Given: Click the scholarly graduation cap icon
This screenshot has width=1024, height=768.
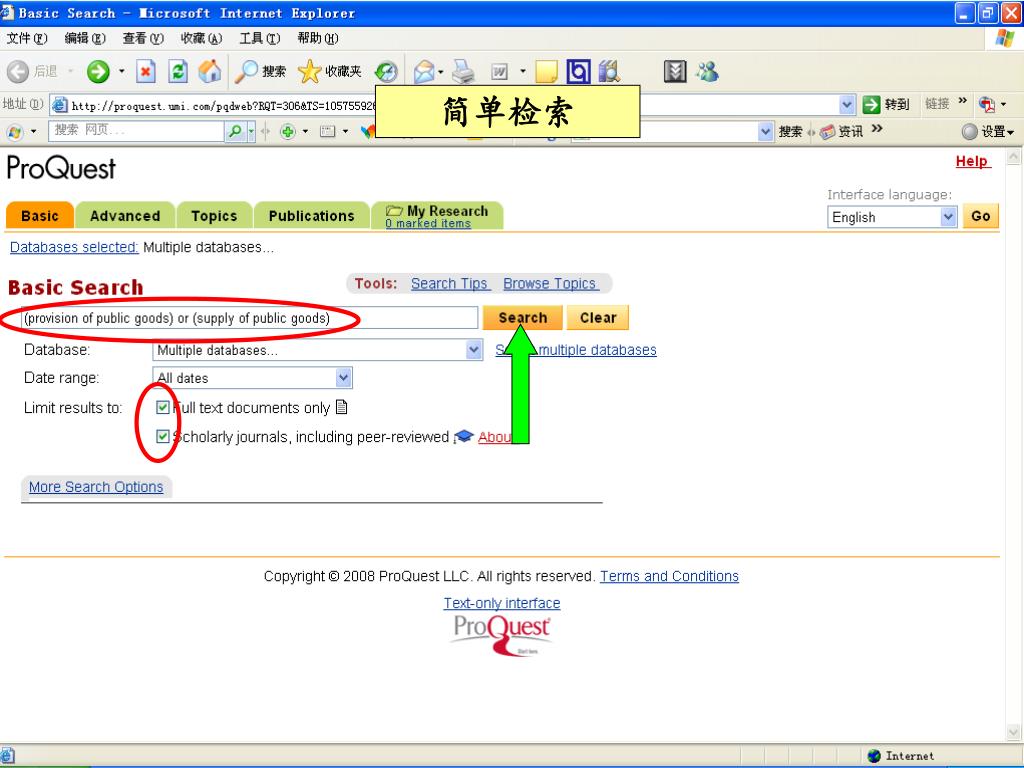Looking at the screenshot, I should pos(463,436).
